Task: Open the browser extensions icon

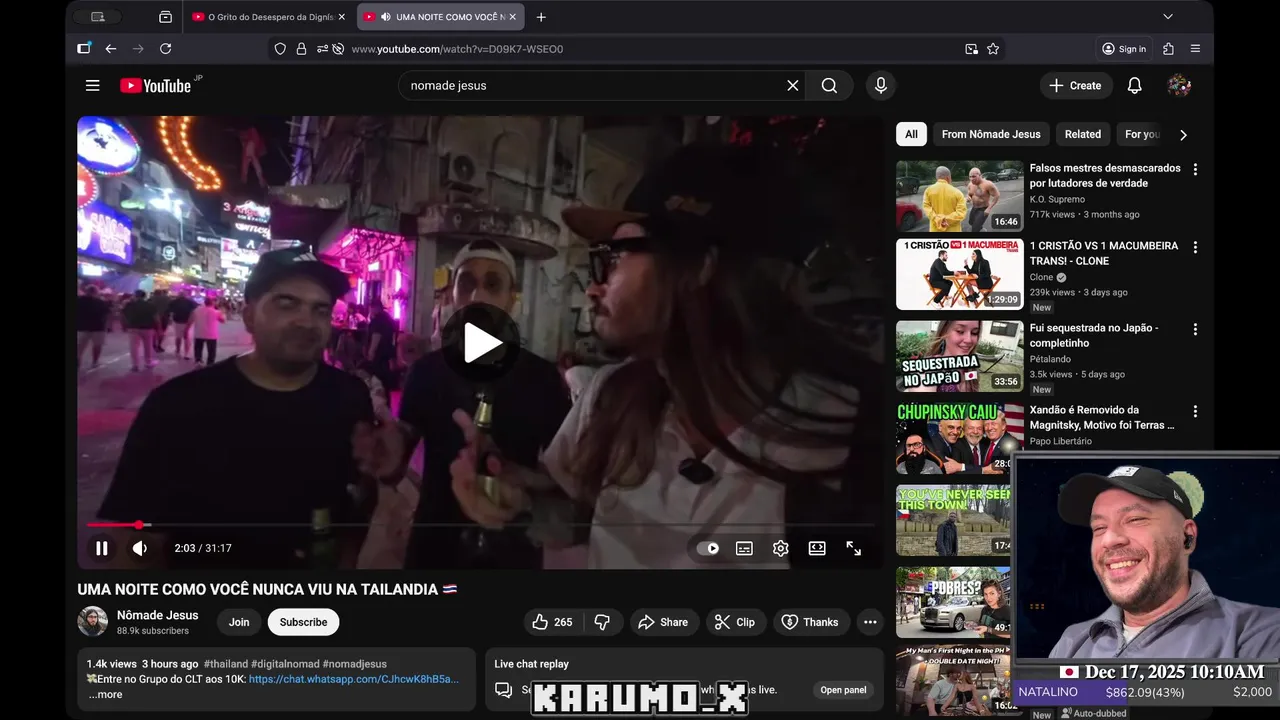Action: (1168, 49)
